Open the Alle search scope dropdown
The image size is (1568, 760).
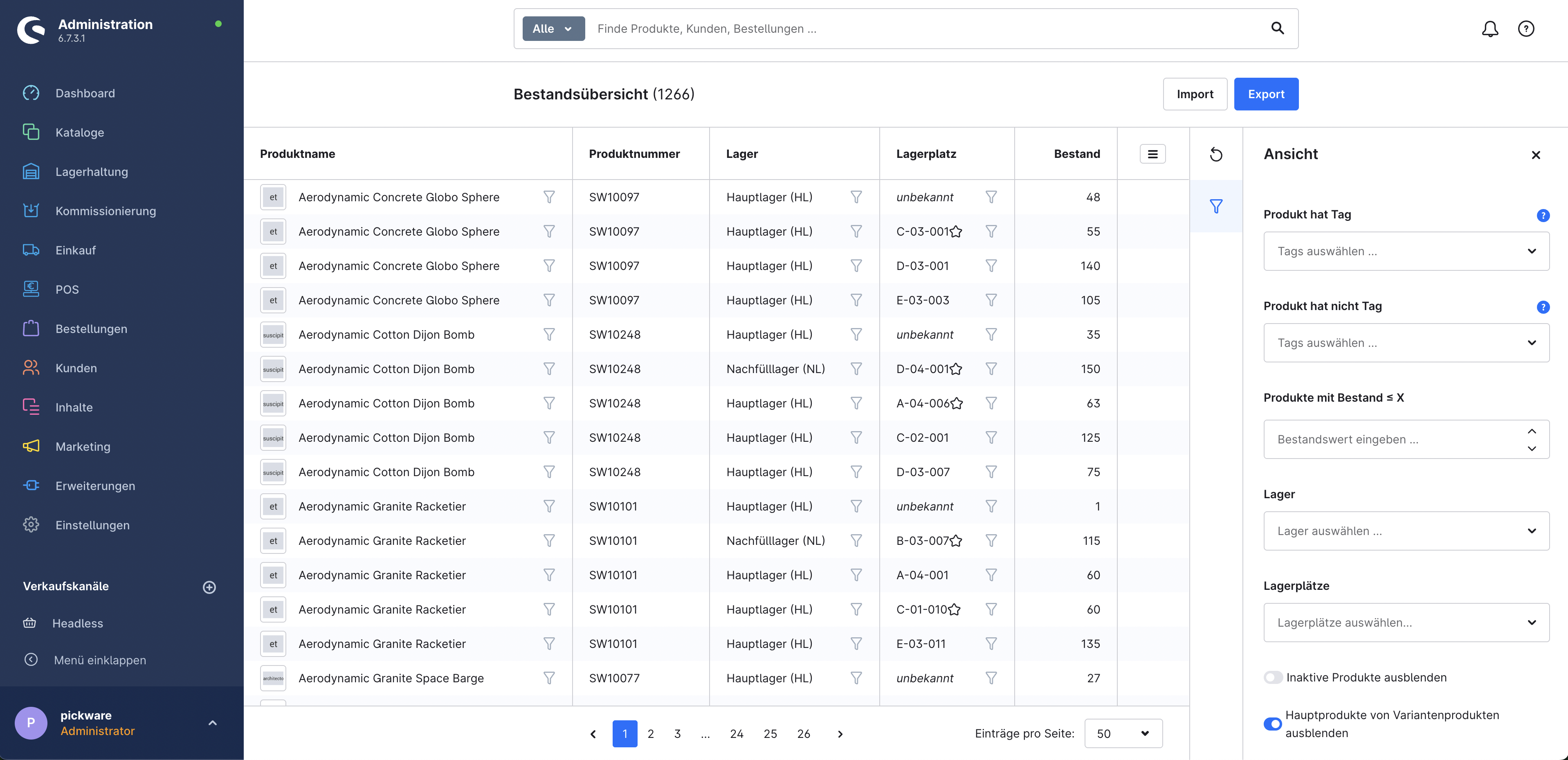tap(553, 29)
